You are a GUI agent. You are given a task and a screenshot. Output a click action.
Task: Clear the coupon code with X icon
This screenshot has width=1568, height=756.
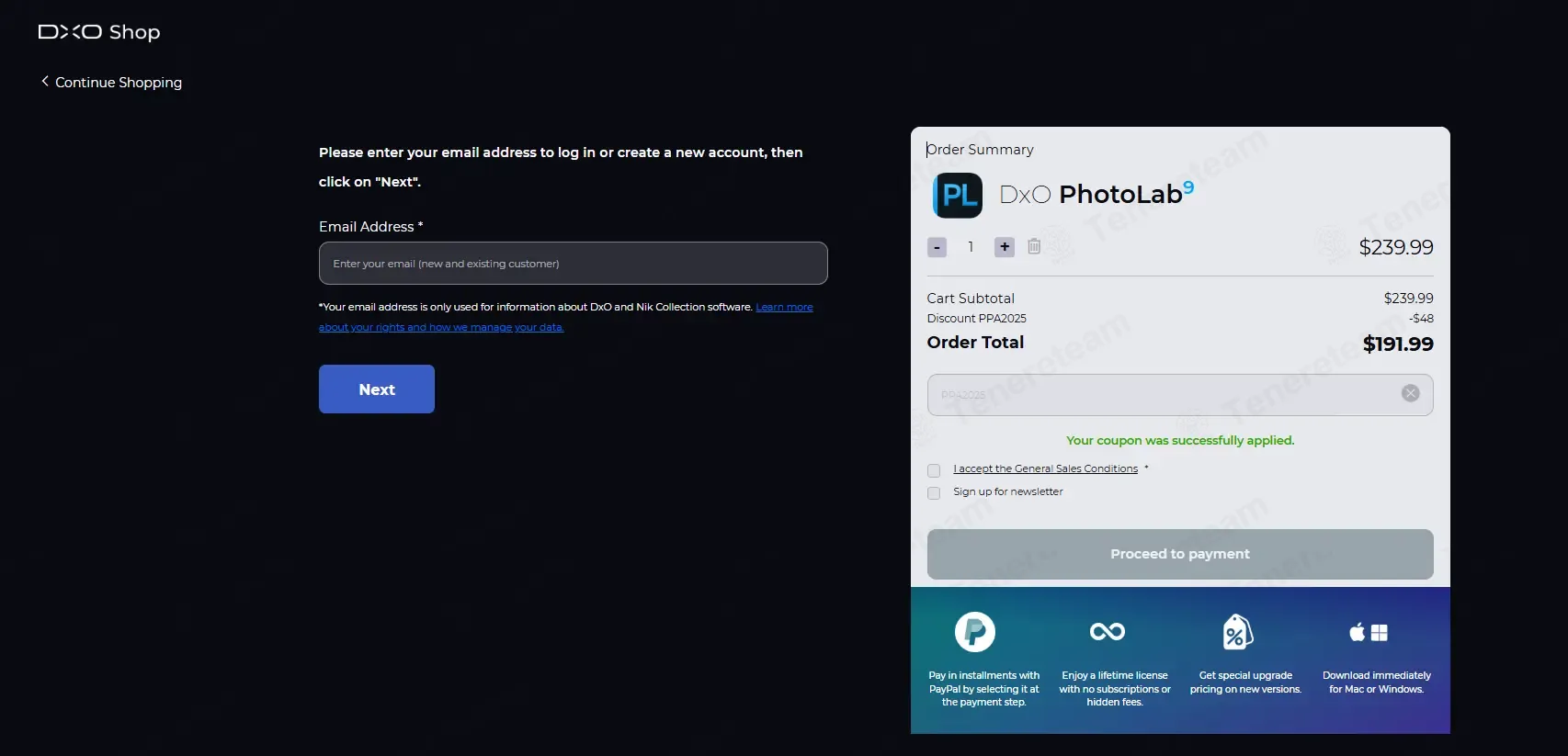click(1410, 394)
